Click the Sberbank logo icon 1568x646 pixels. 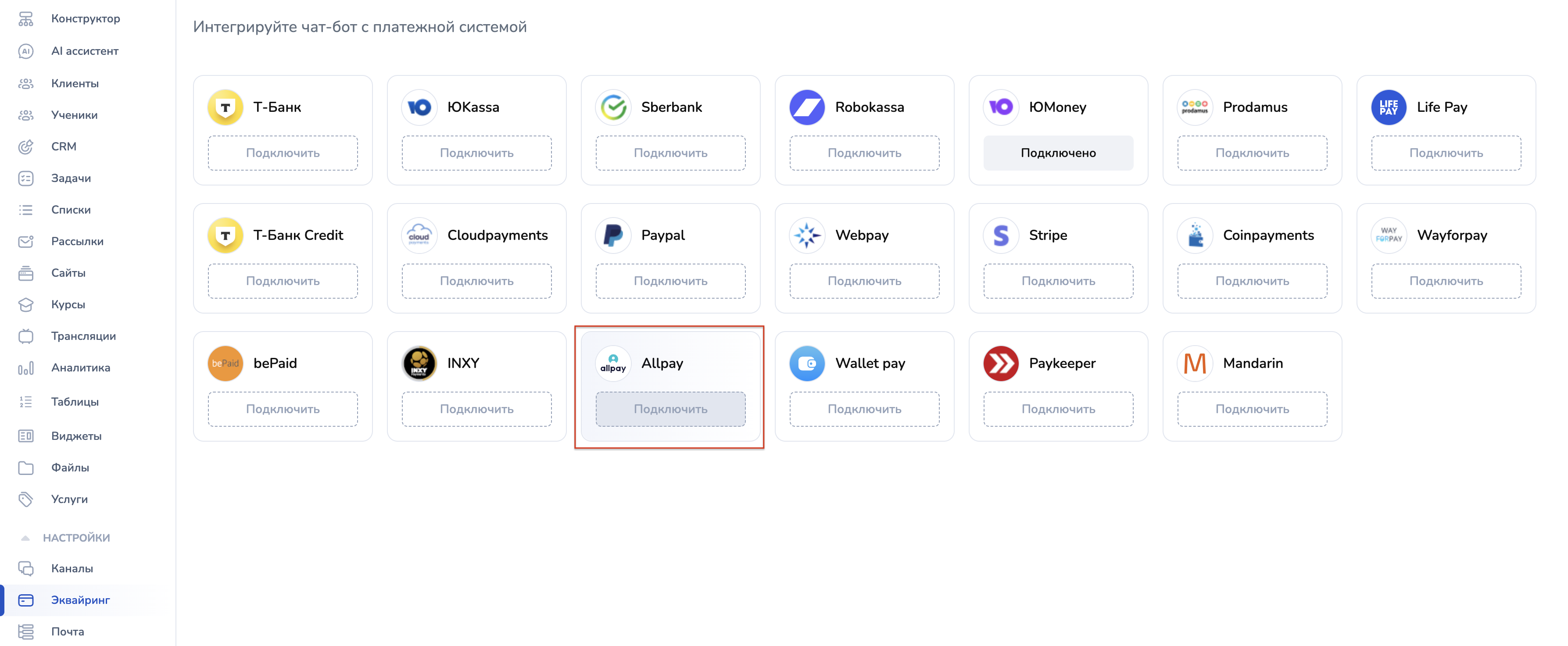click(x=613, y=107)
